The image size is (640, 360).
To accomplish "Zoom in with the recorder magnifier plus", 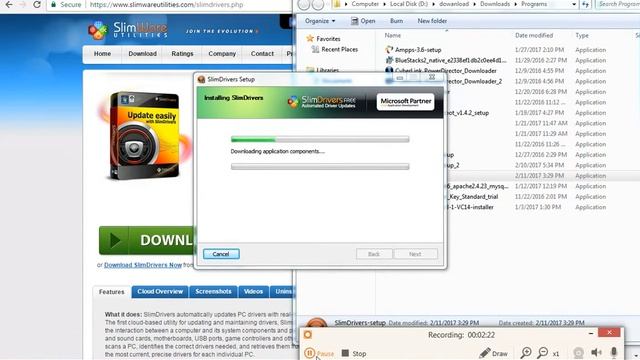I will (526, 353).
